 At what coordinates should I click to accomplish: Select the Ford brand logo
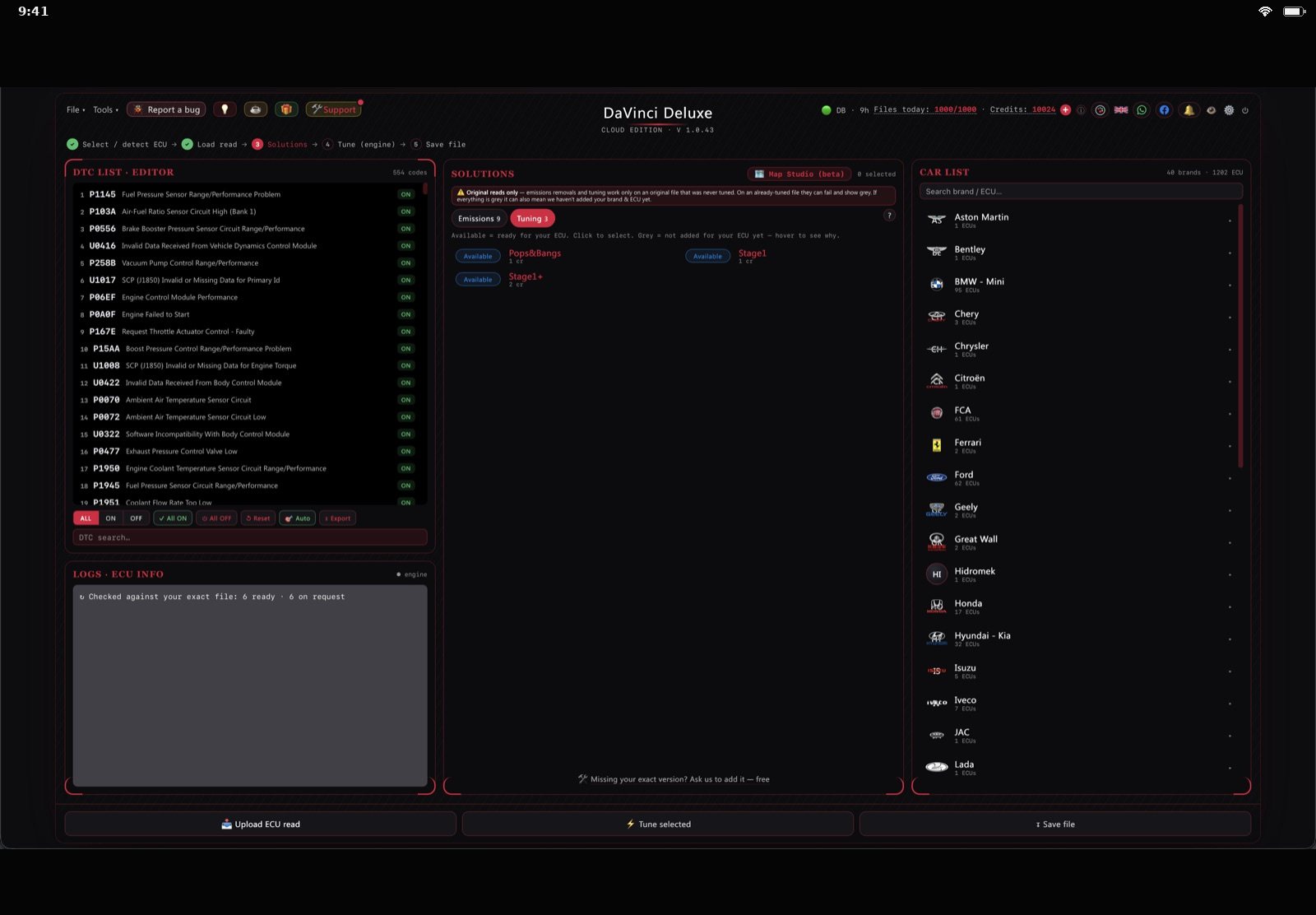click(x=937, y=477)
